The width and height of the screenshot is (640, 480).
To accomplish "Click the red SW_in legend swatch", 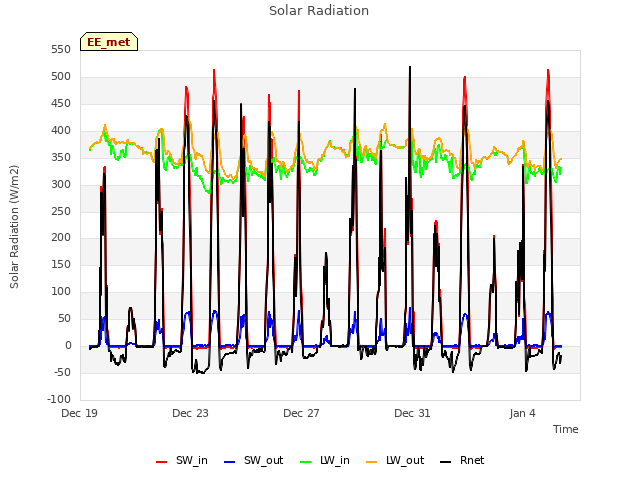I will click(162, 462).
